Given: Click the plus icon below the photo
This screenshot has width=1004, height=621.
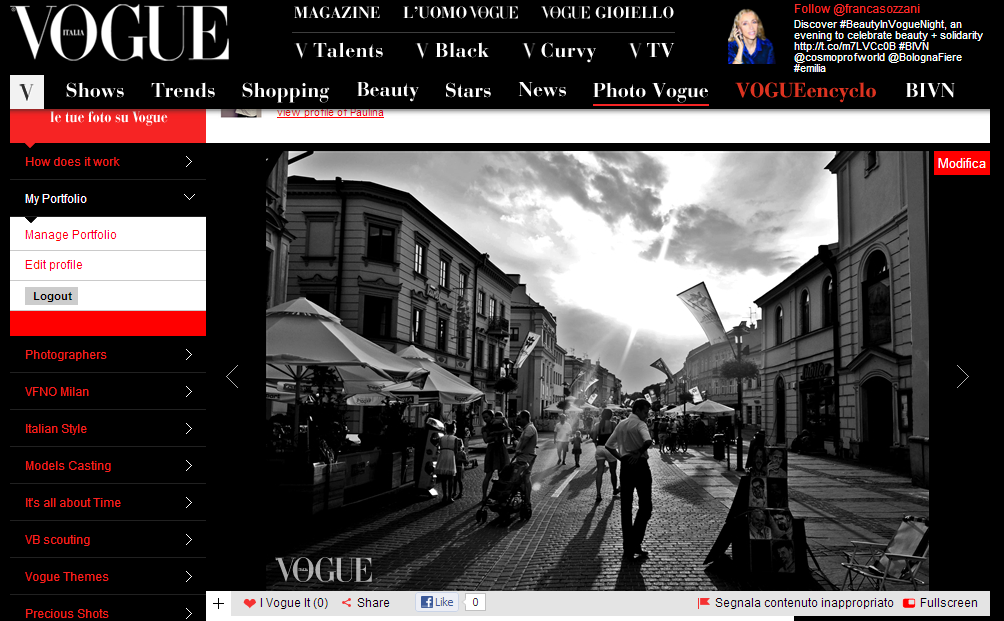Looking at the screenshot, I should [218, 603].
